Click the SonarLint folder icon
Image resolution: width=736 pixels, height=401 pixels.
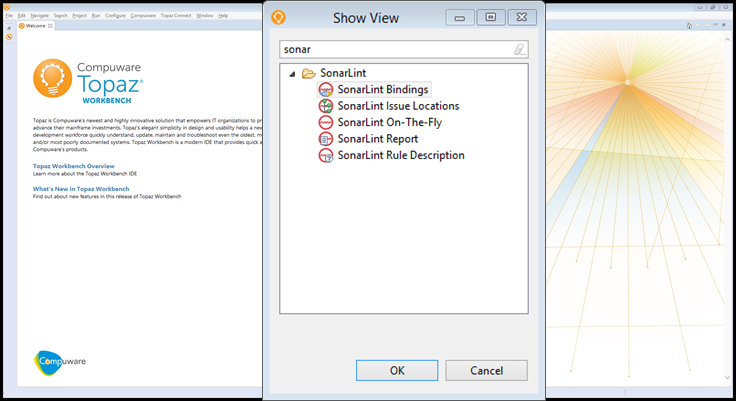[x=308, y=73]
